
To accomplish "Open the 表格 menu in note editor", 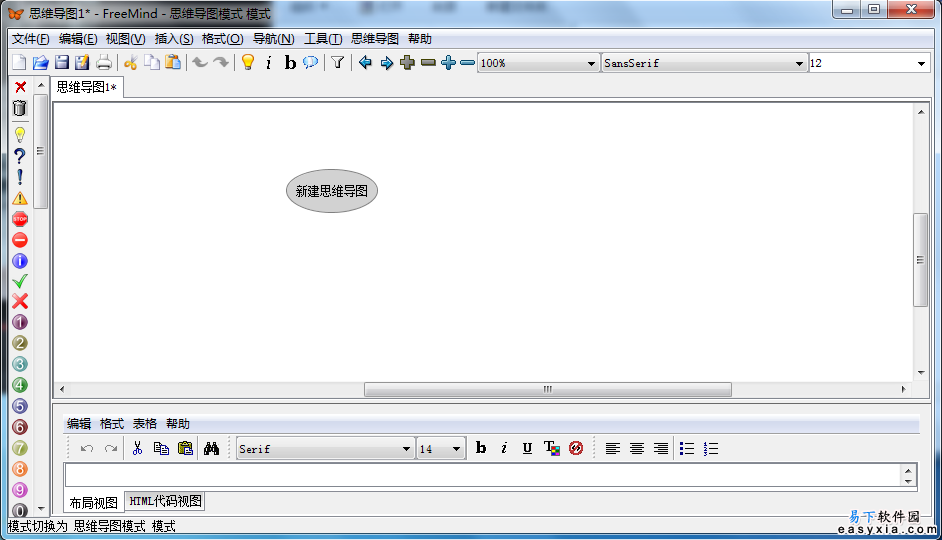I will pos(144,424).
